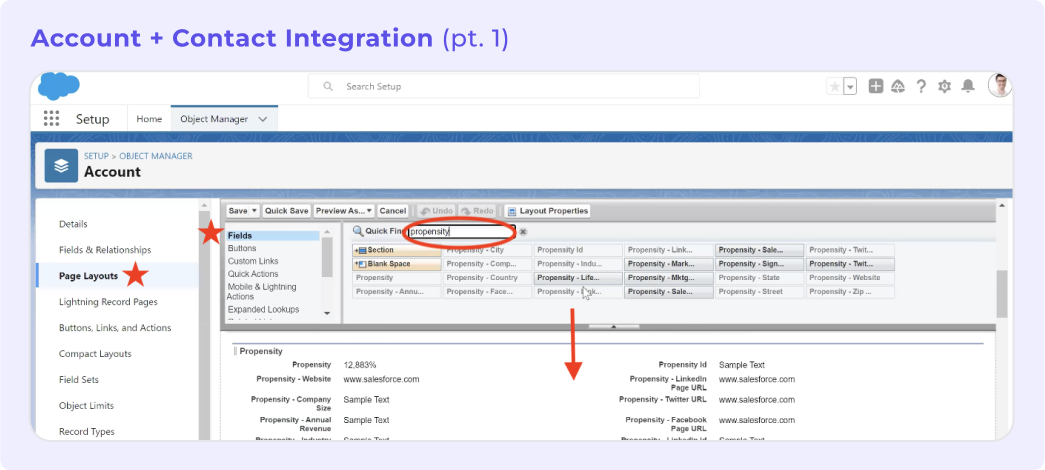Select the Propensity - Mktg... palette field
Image resolution: width=1045 pixels, height=470 pixels.
point(668,278)
